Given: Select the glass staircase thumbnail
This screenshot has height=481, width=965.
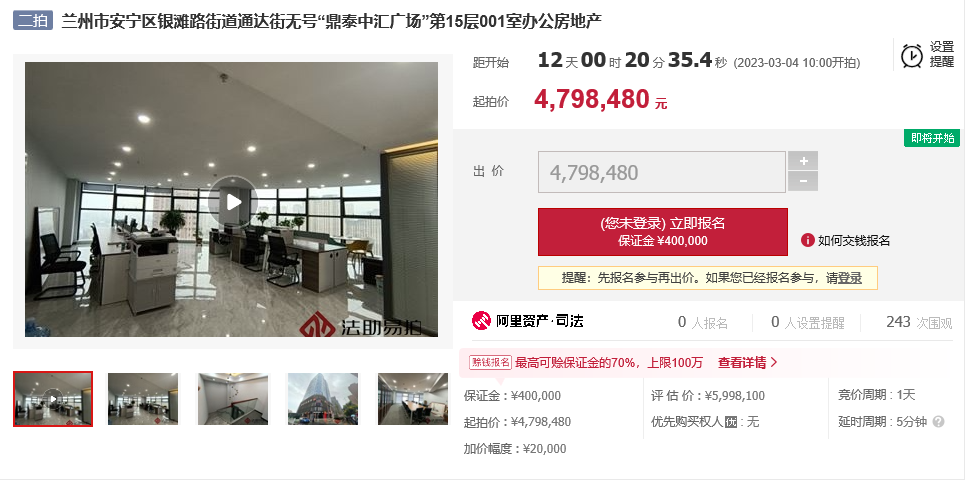Looking at the screenshot, I should click(233, 399).
